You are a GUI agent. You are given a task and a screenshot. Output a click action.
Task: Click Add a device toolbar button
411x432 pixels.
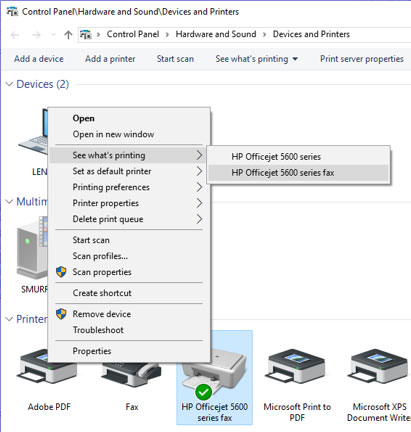click(x=39, y=59)
